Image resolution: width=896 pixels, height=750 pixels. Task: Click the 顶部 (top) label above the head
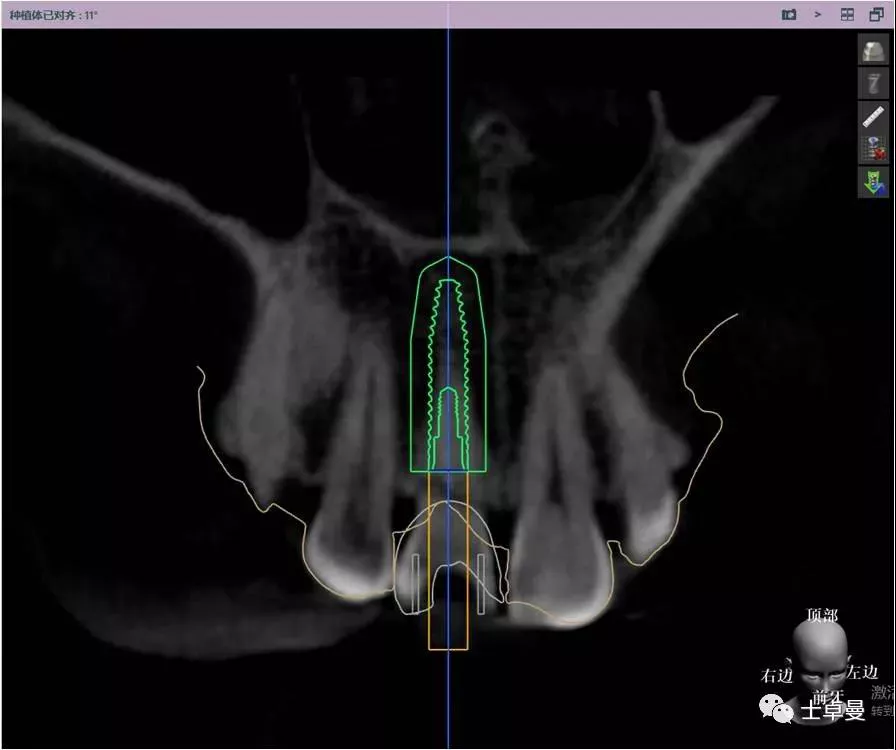click(821, 616)
